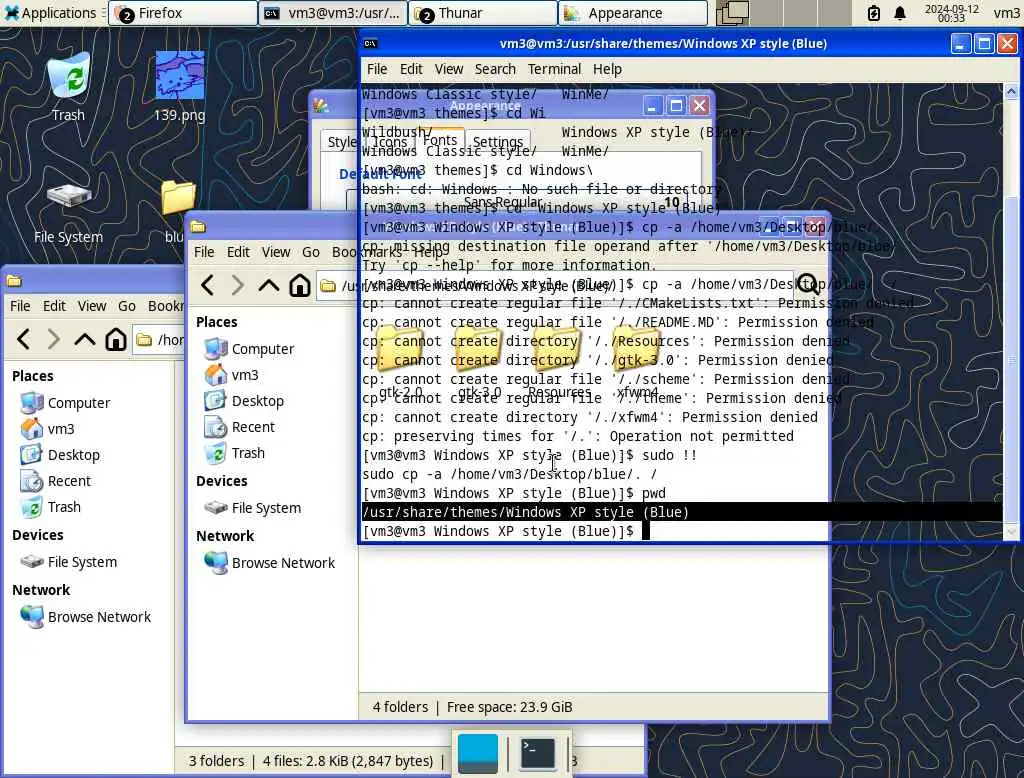The image size is (1024, 778).
Task: Switch to Style tab in Appearance window
Action: [x=342, y=142]
